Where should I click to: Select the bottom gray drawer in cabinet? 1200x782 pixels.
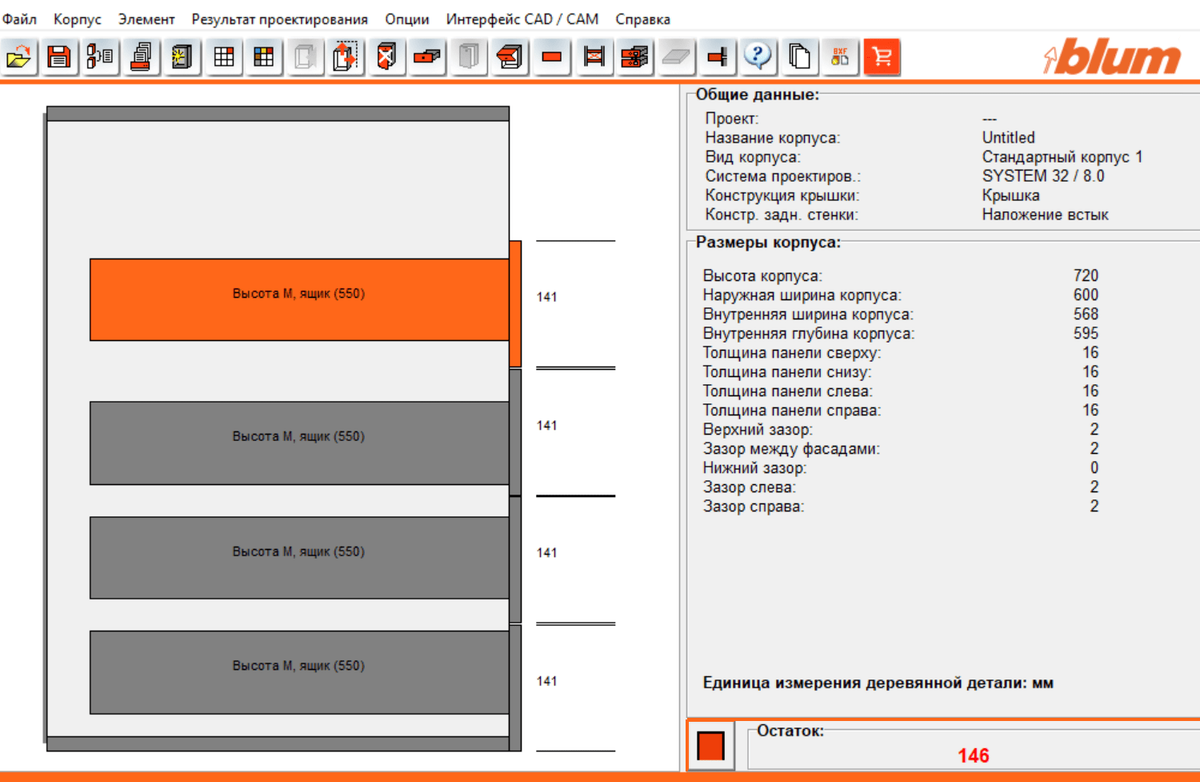coord(299,671)
